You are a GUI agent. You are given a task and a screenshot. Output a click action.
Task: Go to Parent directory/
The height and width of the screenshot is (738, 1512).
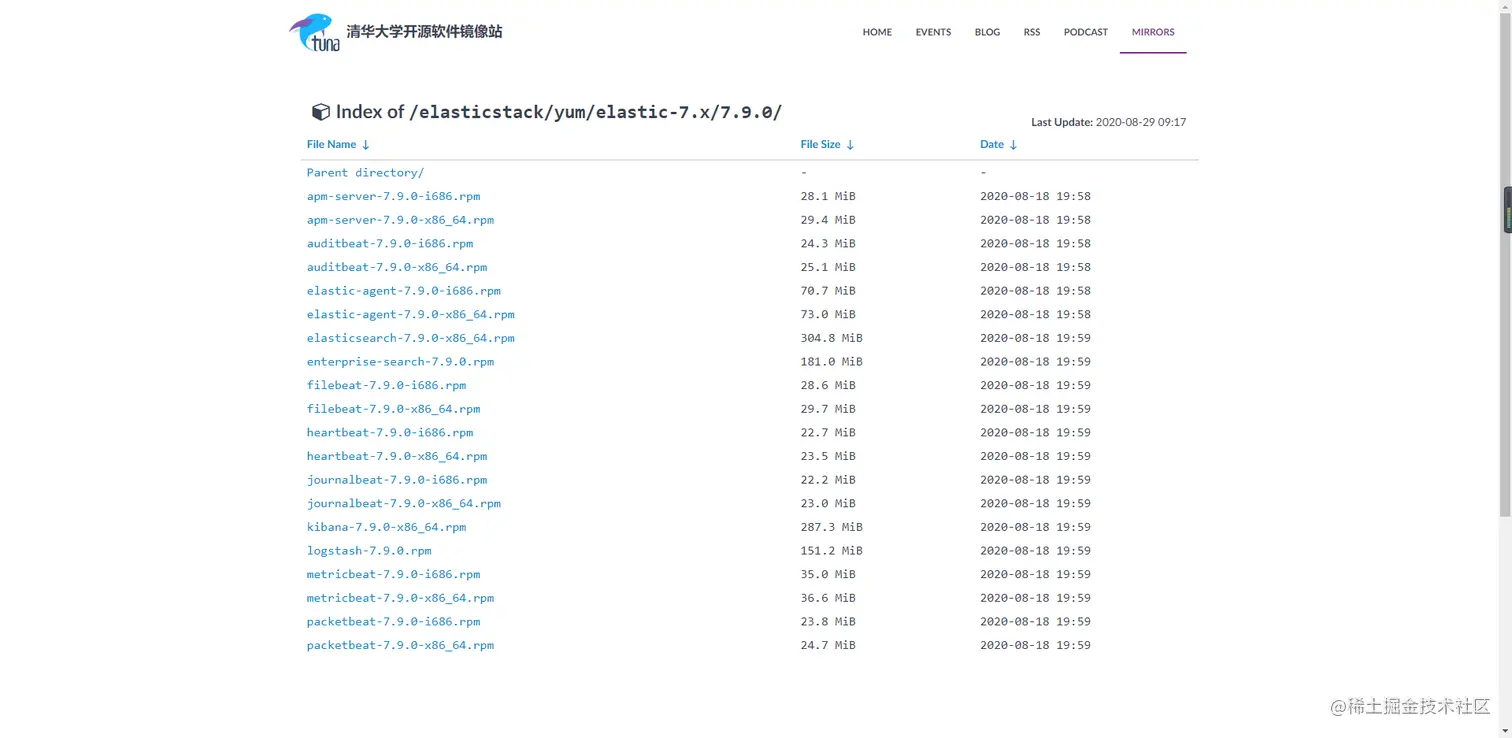365,173
